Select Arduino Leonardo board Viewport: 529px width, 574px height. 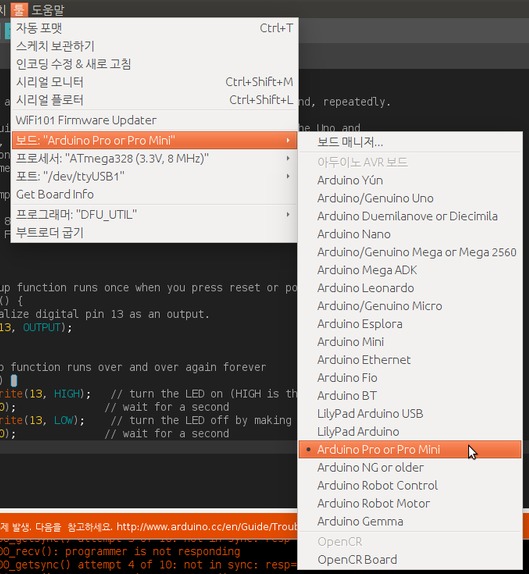(410, 288)
